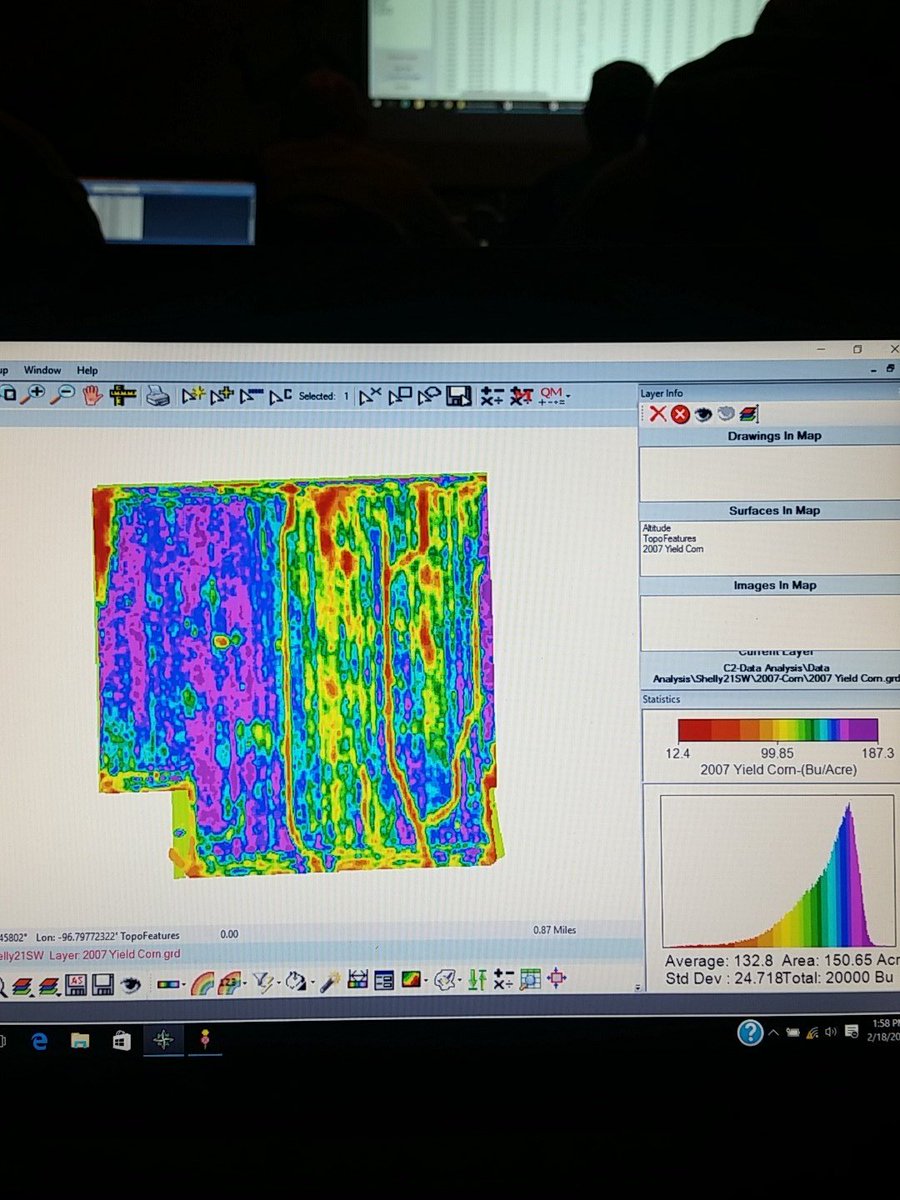This screenshot has width=900, height=1200.
Task: Click red circle X delete icon in Layer Info
Action: click(680, 414)
